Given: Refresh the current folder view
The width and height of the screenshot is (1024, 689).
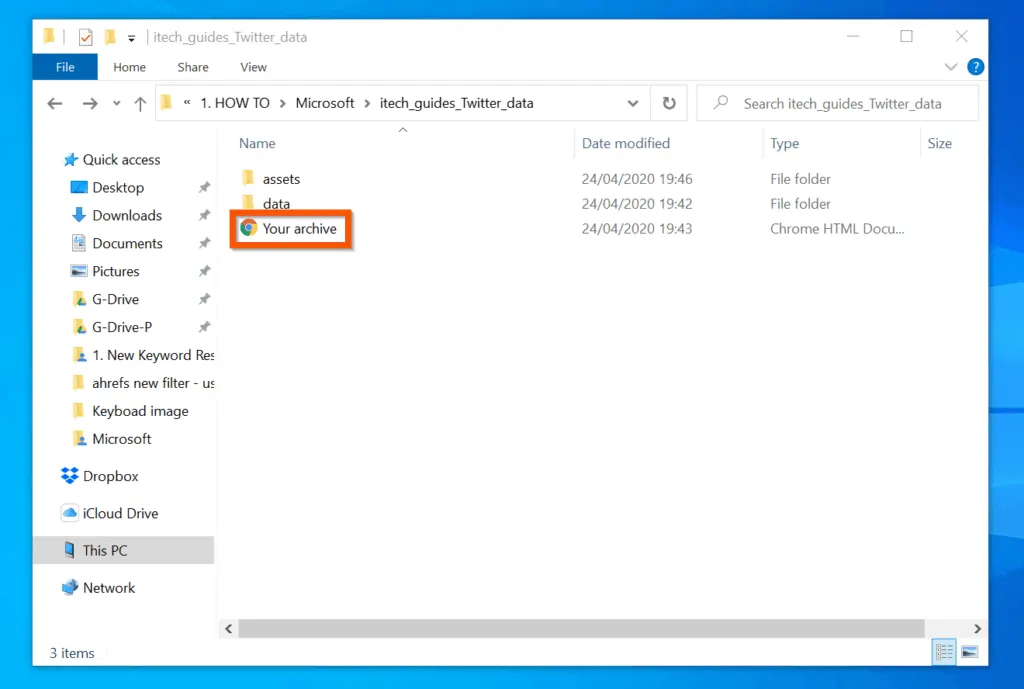Looking at the screenshot, I should [668, 103].
